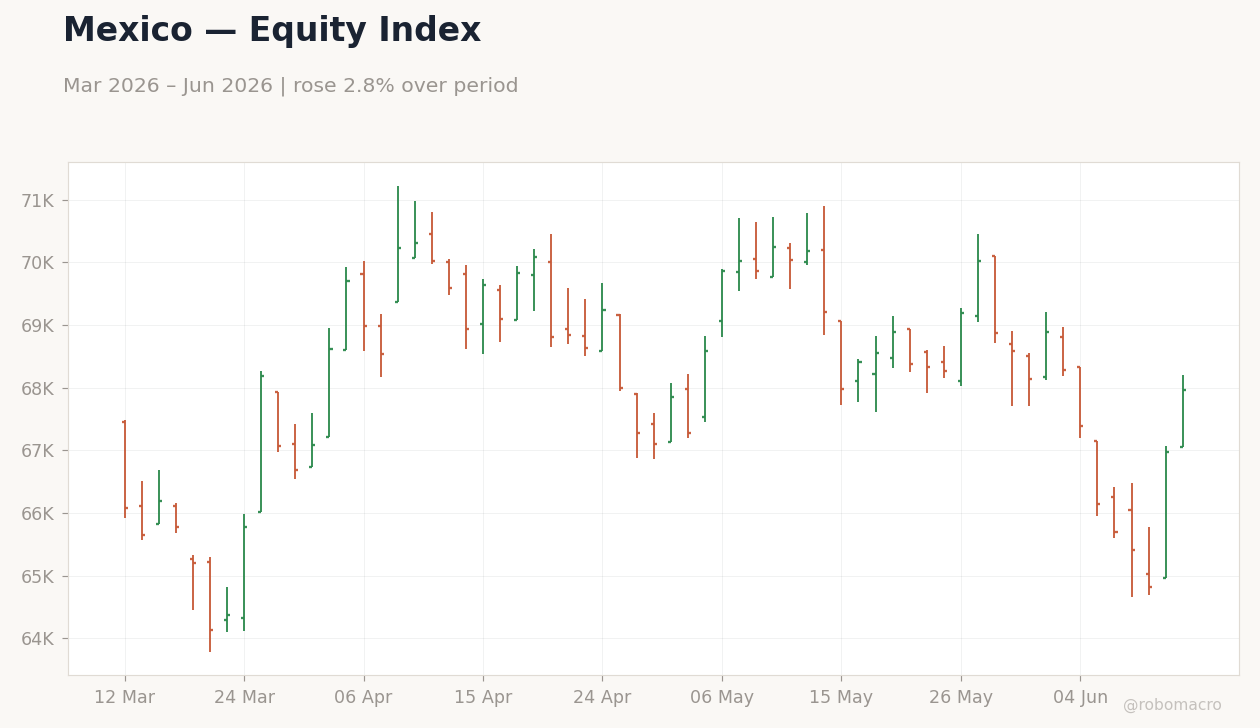Image resolution: width=1260 pixels, height=728 pixels.
Task: Click the 70K y-axis label
Action: click(x=38, y=263)
